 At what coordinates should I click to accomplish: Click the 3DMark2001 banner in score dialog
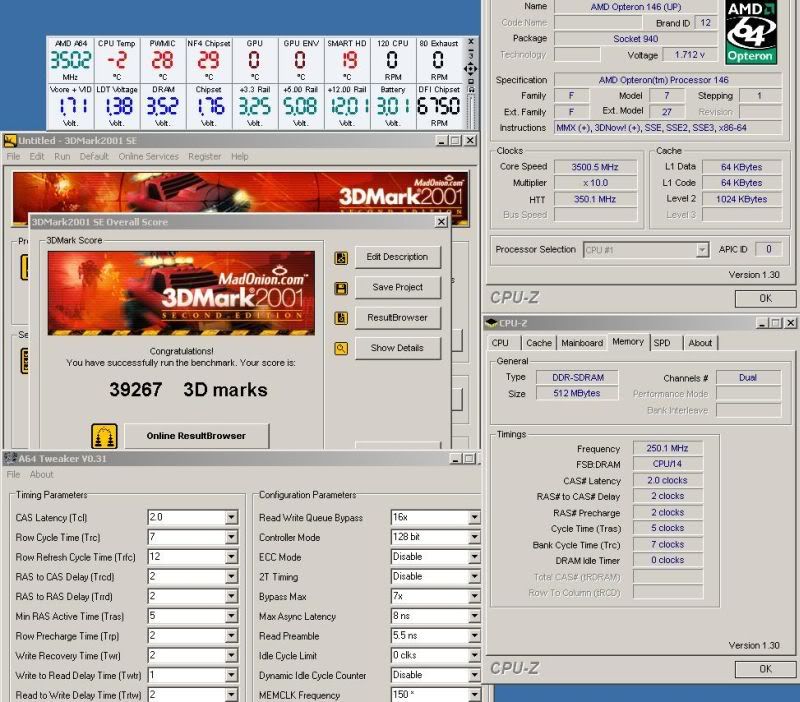[181, 293]
